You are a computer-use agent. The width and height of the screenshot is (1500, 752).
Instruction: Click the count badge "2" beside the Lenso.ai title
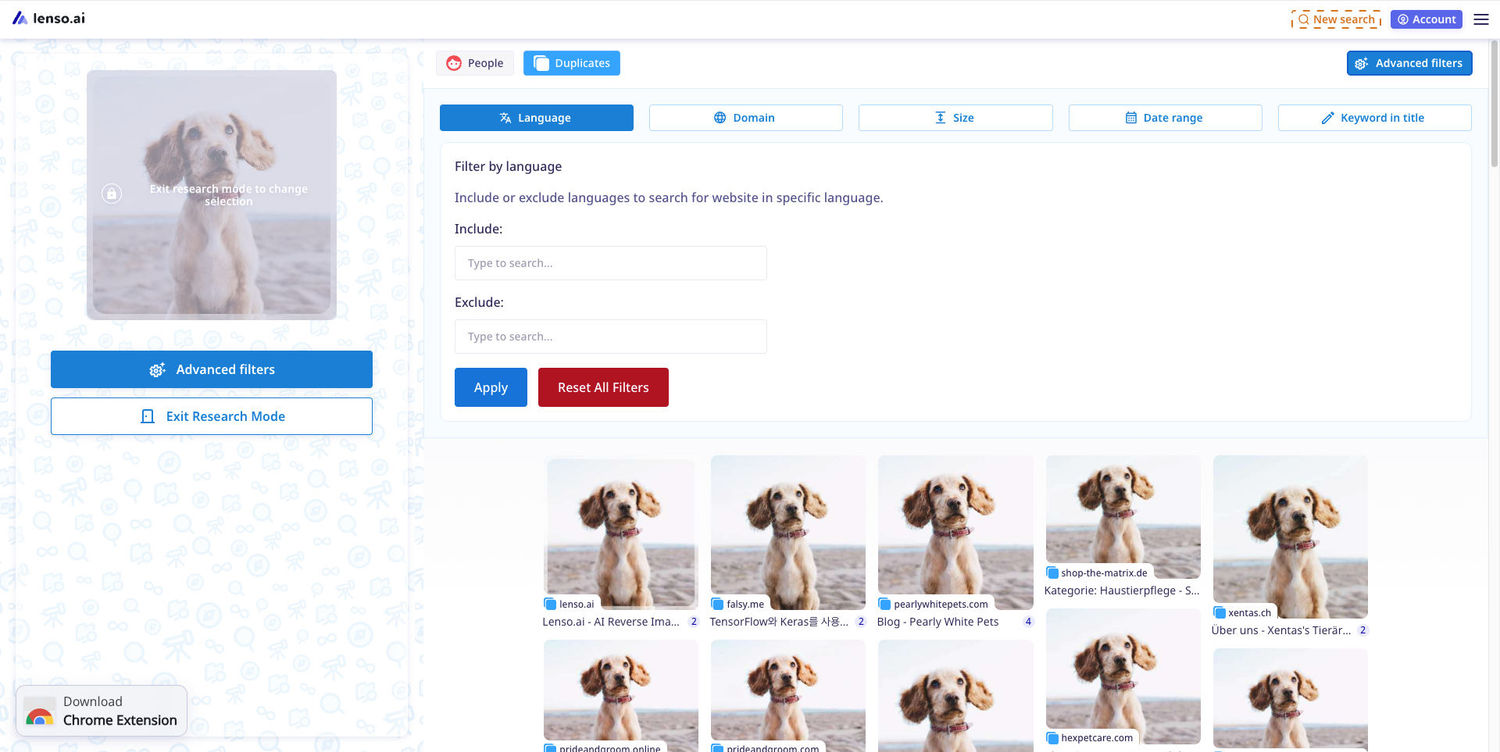click(x=693, y=622)
